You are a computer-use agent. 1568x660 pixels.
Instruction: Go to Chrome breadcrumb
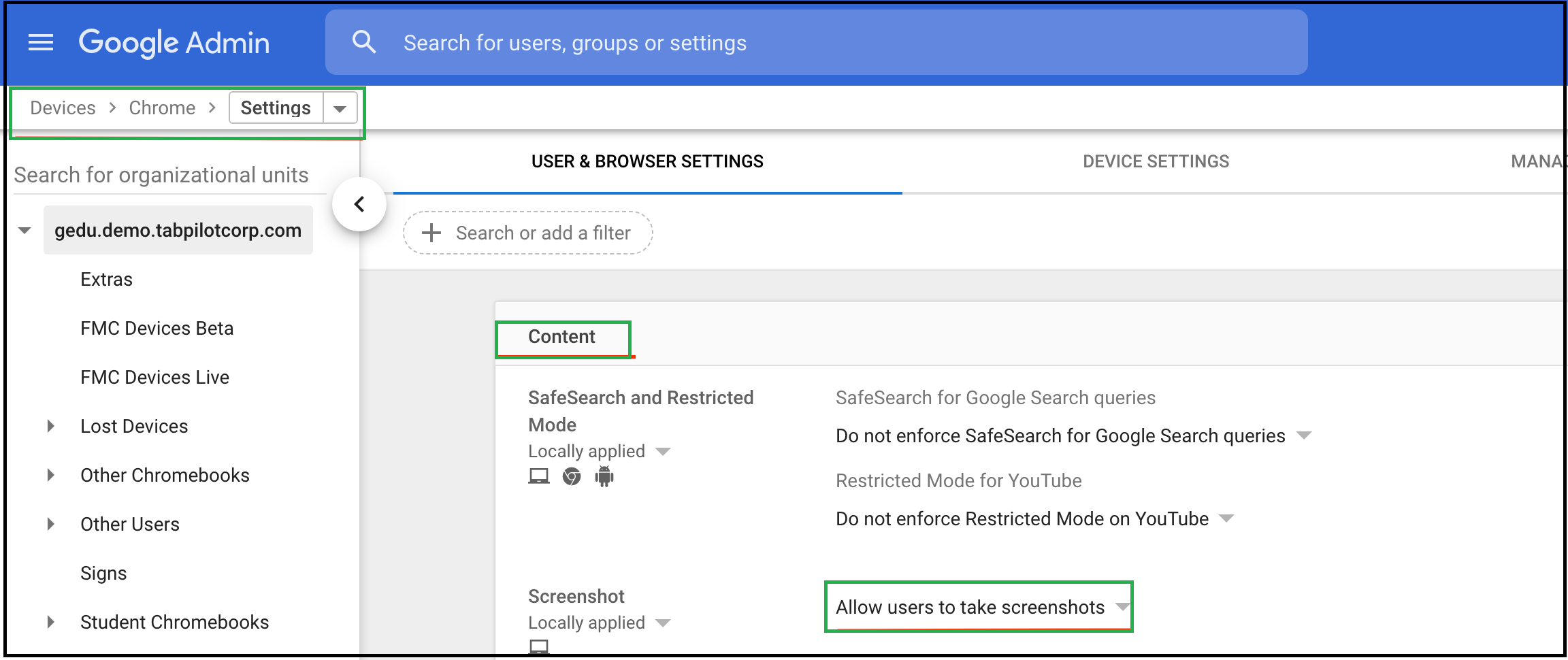[x=162, y=108]
